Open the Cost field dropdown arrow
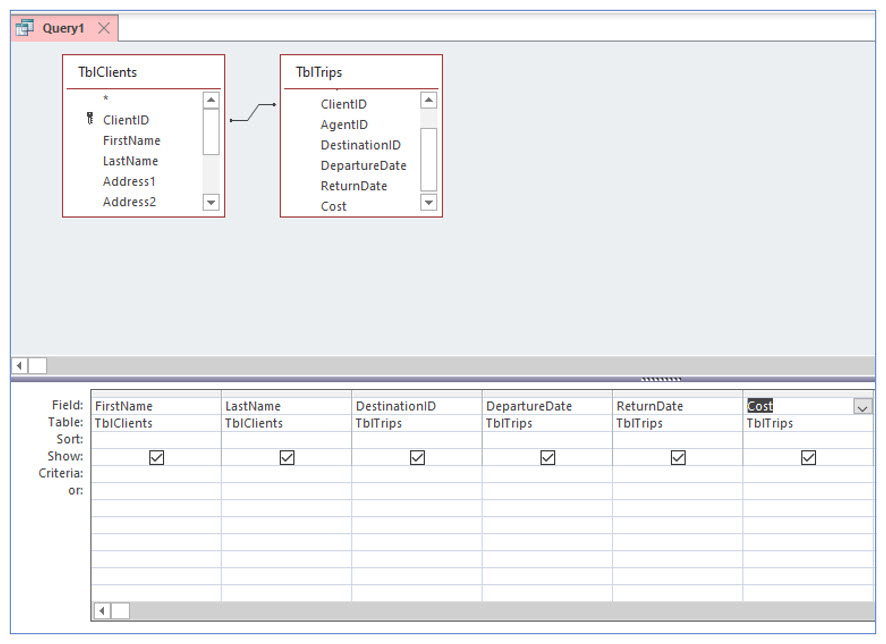The image size is (886, 644). coord(862,407)
